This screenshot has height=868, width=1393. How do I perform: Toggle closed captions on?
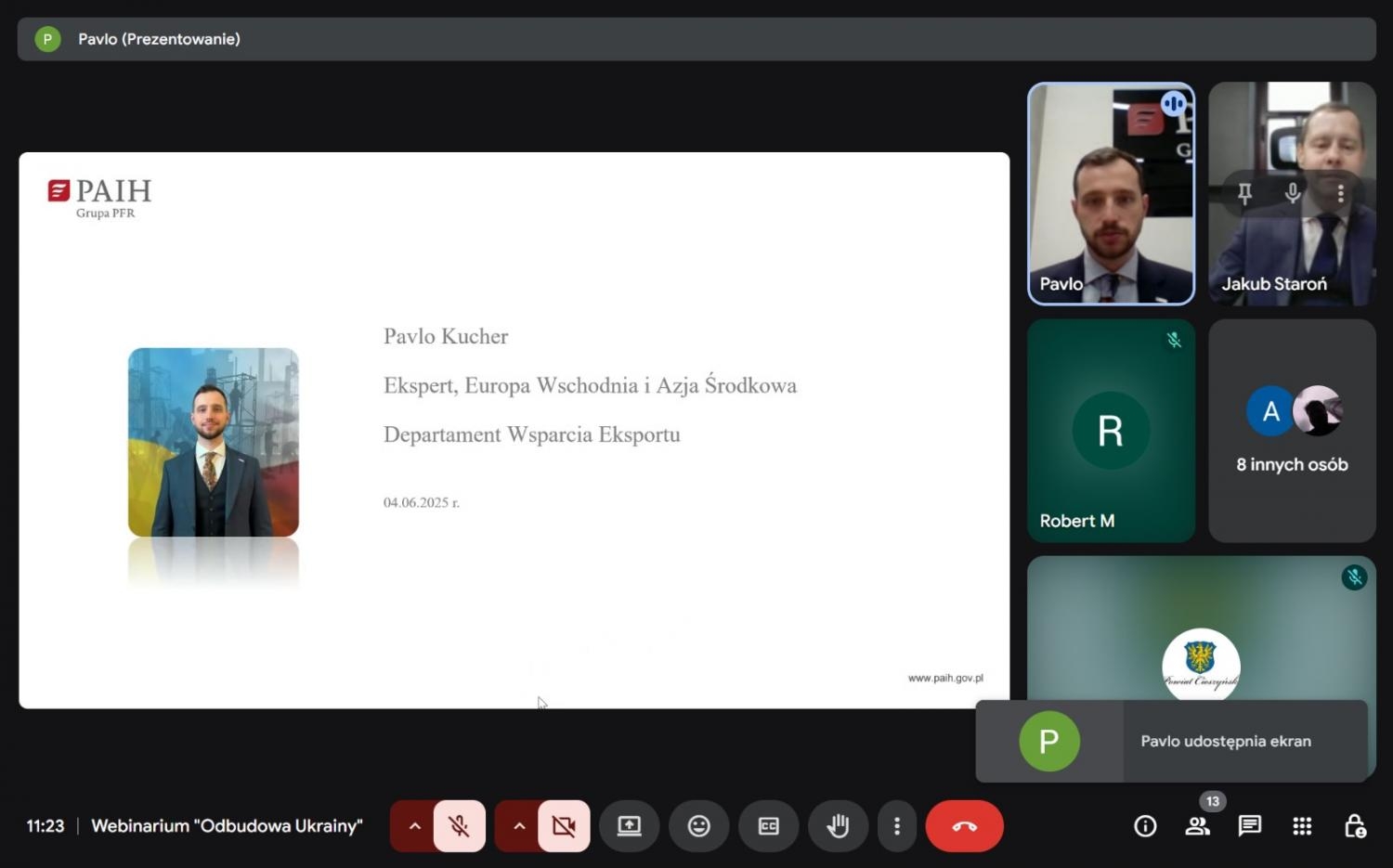pos(768,825)
